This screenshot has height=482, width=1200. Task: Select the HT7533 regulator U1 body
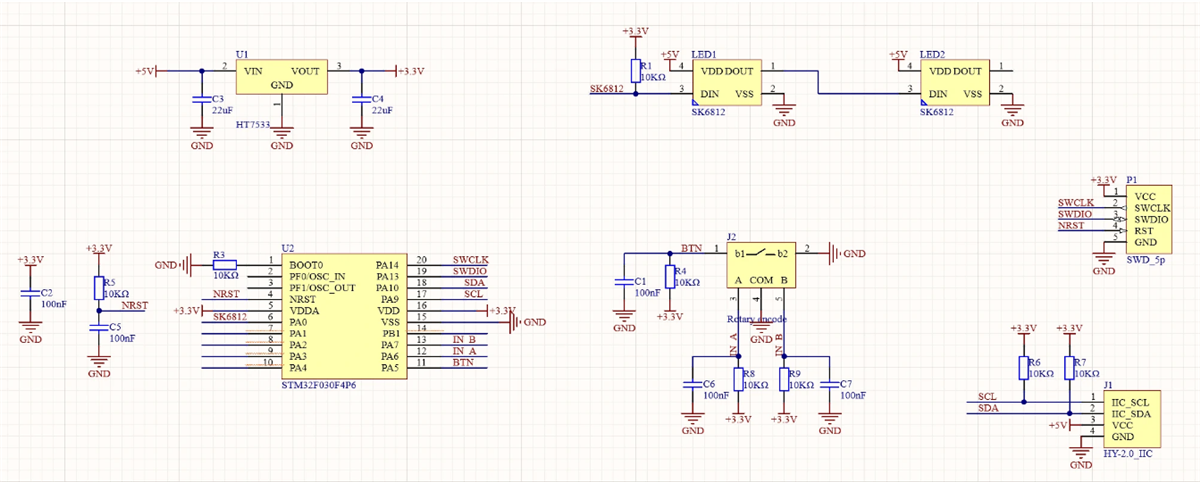(282, 78)
